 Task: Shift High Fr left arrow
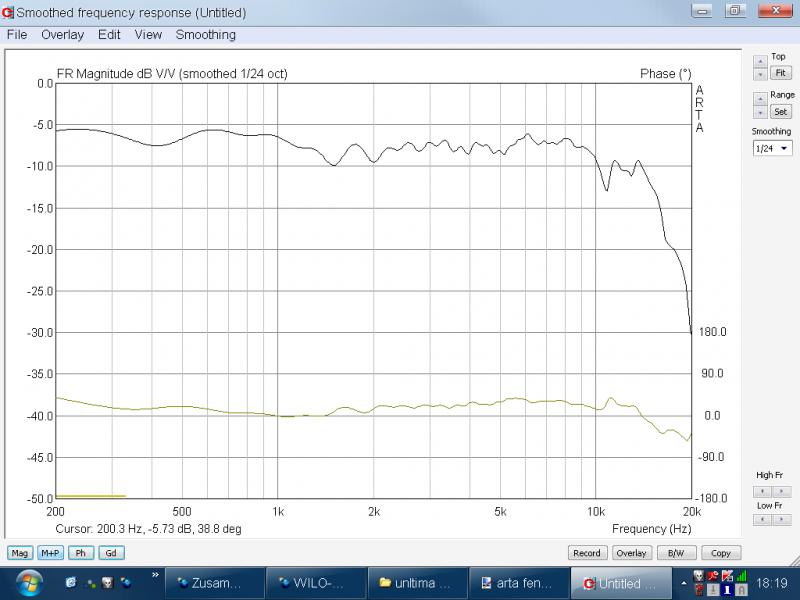coord(763,491)
